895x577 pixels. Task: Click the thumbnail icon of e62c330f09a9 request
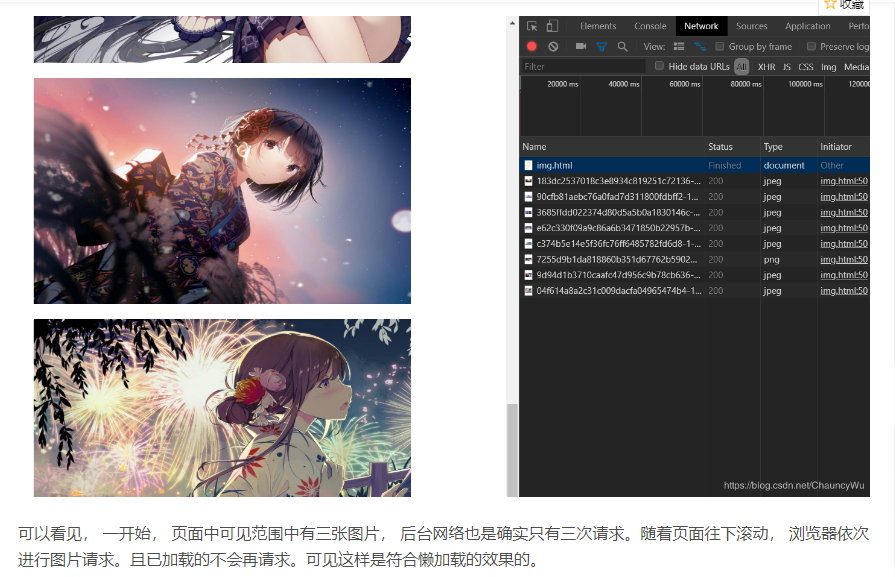point(529,228)
